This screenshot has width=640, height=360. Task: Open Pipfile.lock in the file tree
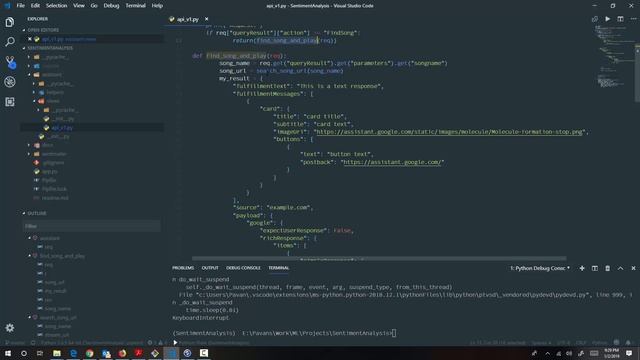pyautogui.click(x=54, y=189)
